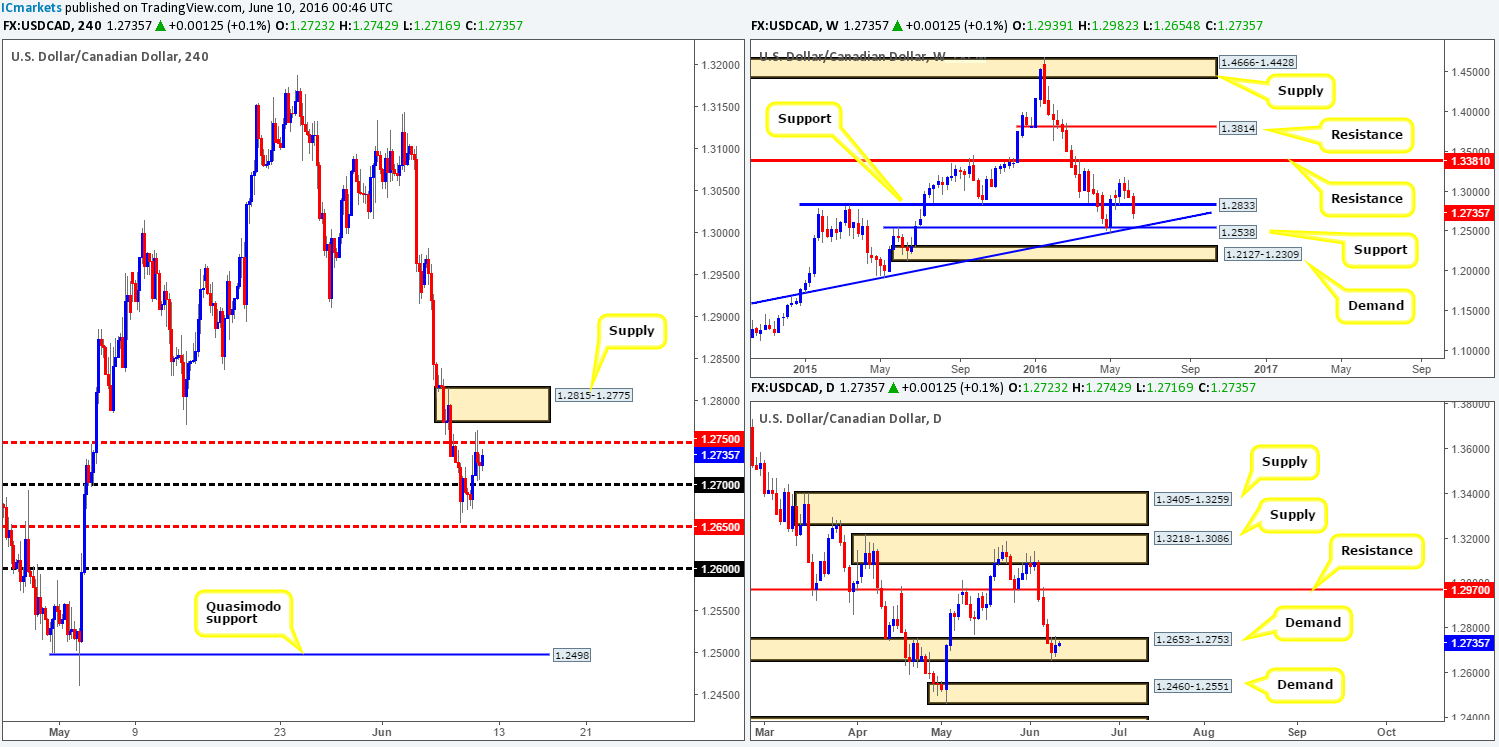Click 1.24500 on the 240 price axis

click(719, 695)
